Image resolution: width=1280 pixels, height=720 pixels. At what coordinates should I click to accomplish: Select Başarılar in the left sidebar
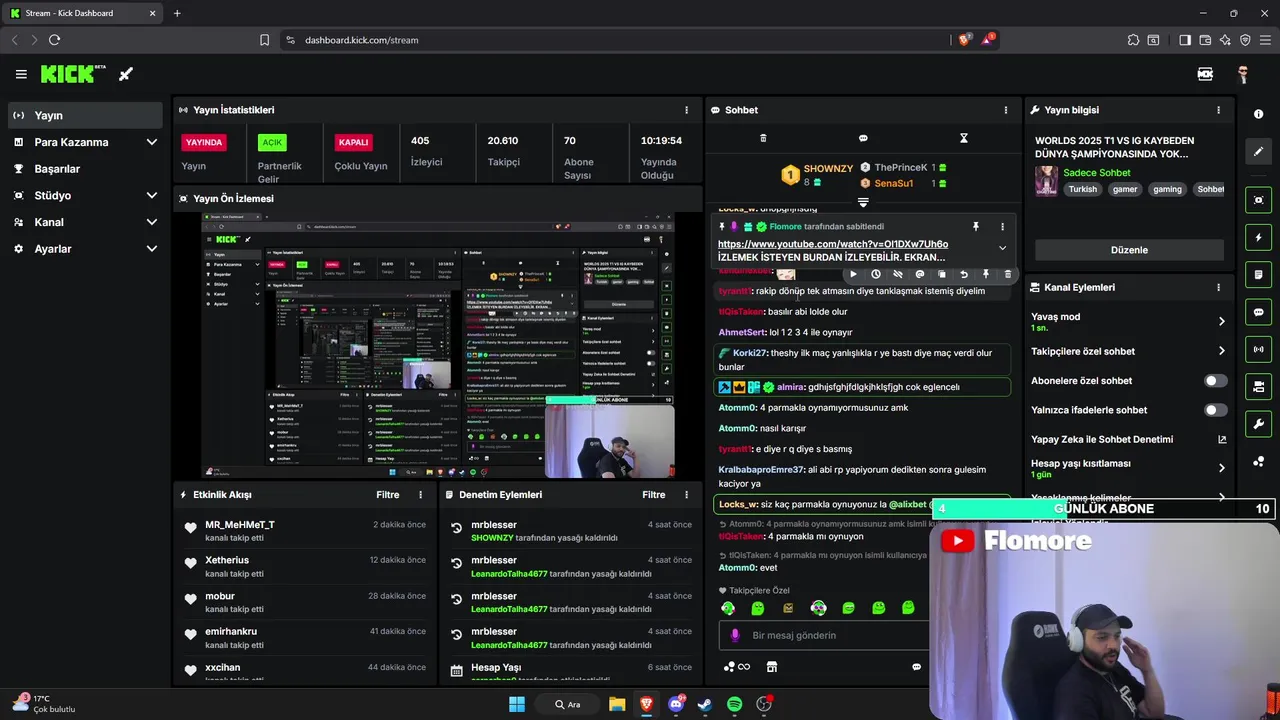[x=85, y=169]
